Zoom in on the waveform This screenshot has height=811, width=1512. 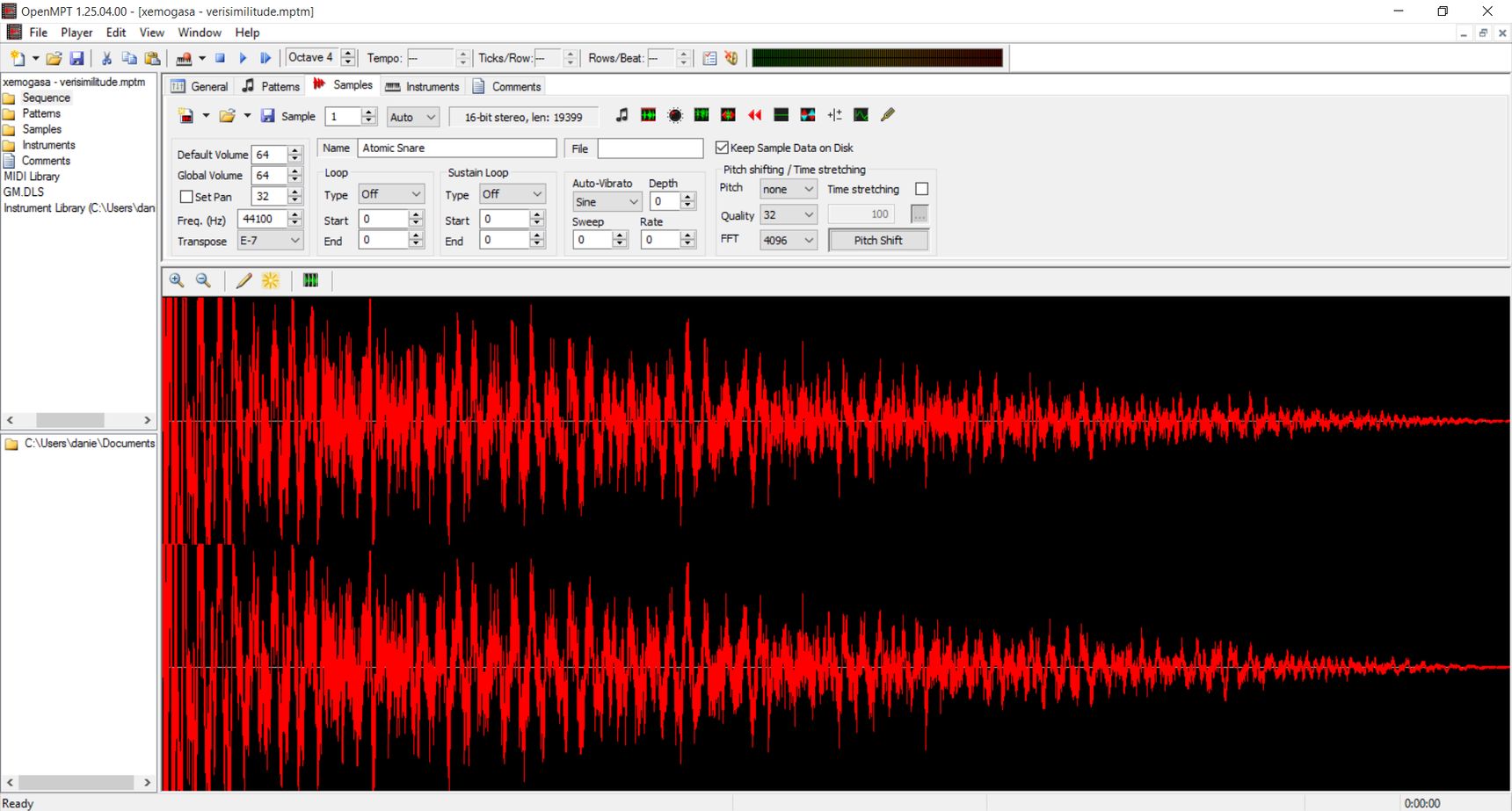pos(177,280)
